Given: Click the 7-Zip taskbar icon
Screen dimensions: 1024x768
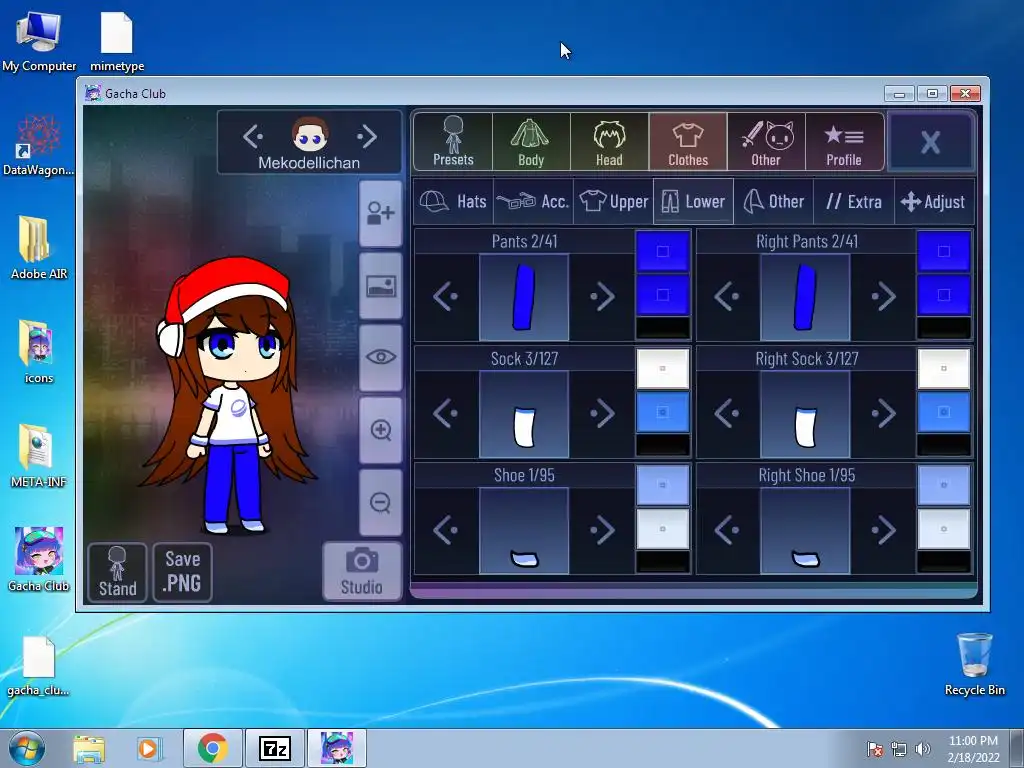Looking at the screenshot, I should pyautogui.click(x=274, y=748).
